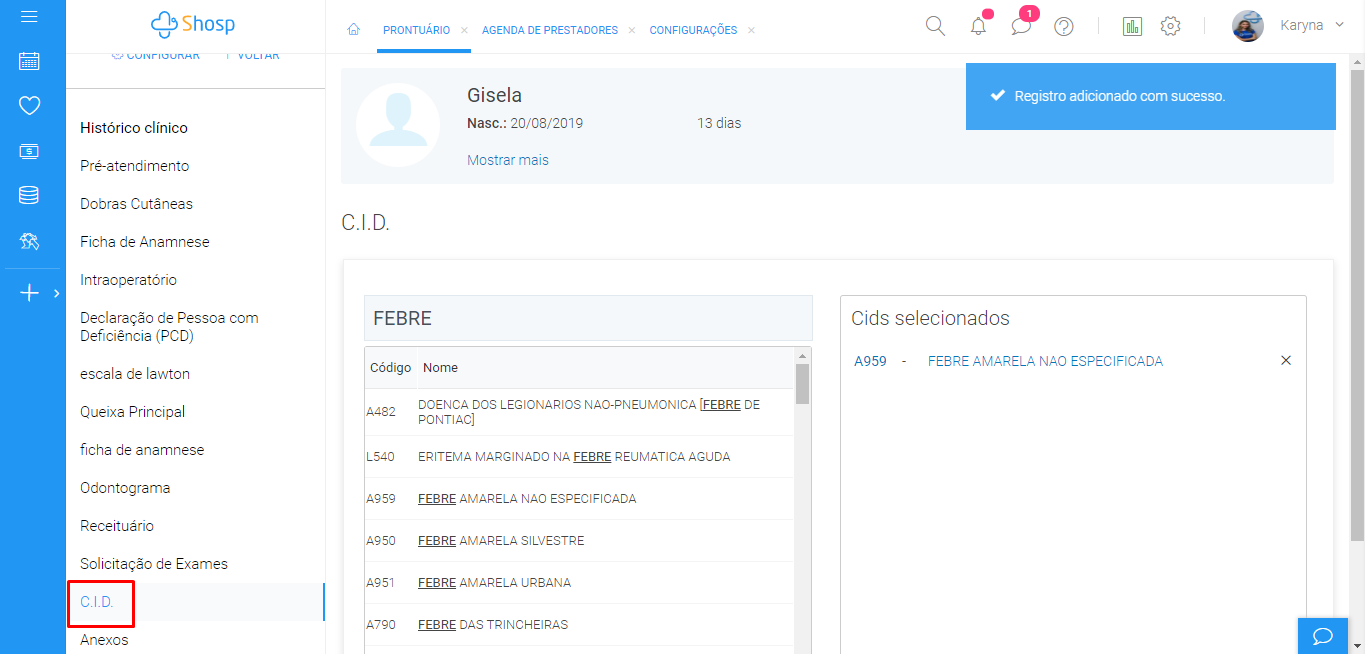1365x654 pixels.
Task: Open Queixa Principal in sidebar
Action: point(132,412)
